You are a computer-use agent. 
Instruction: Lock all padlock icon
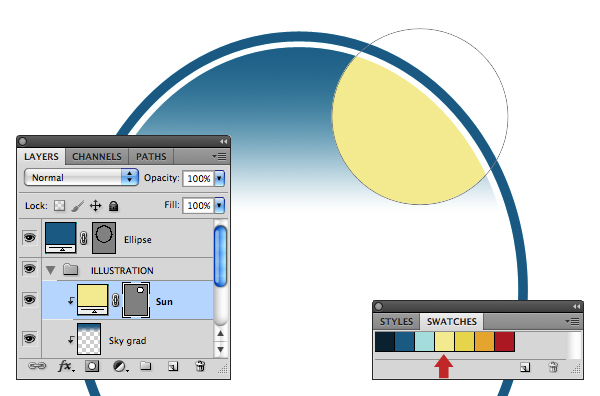click(113, 206)
